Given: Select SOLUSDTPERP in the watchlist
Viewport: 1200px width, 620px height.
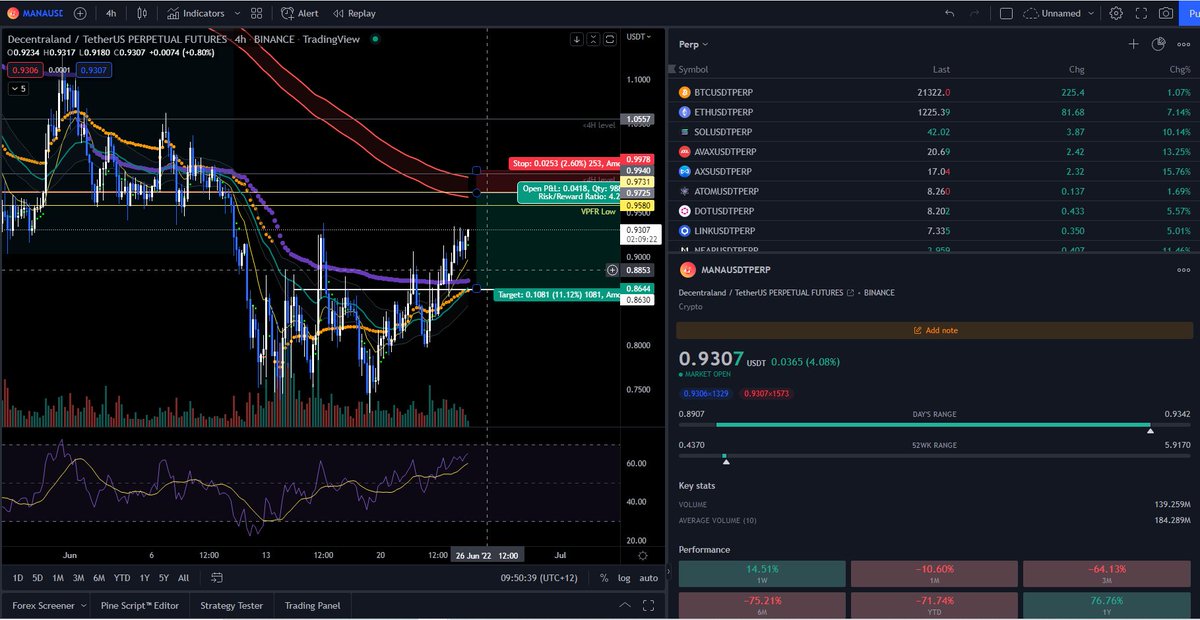Looking at the screenshot, I should click(935, 132).
